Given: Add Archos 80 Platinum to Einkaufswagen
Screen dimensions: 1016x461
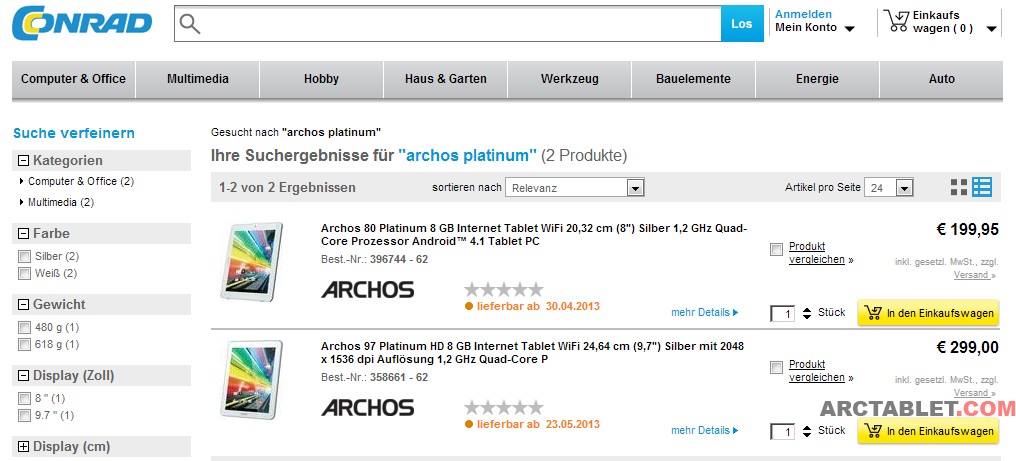Looking at the screenshot, I should click(x=927, y=313).
